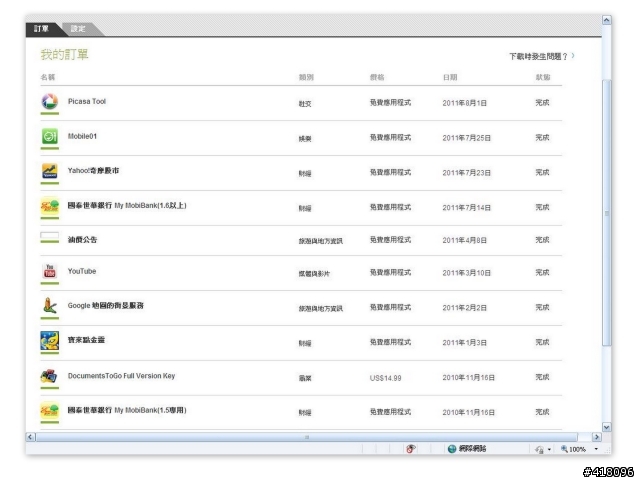Select 完成 status in Picasa Tool row
The height and width of the screenshot is (480, 640).
coord(542,103)
